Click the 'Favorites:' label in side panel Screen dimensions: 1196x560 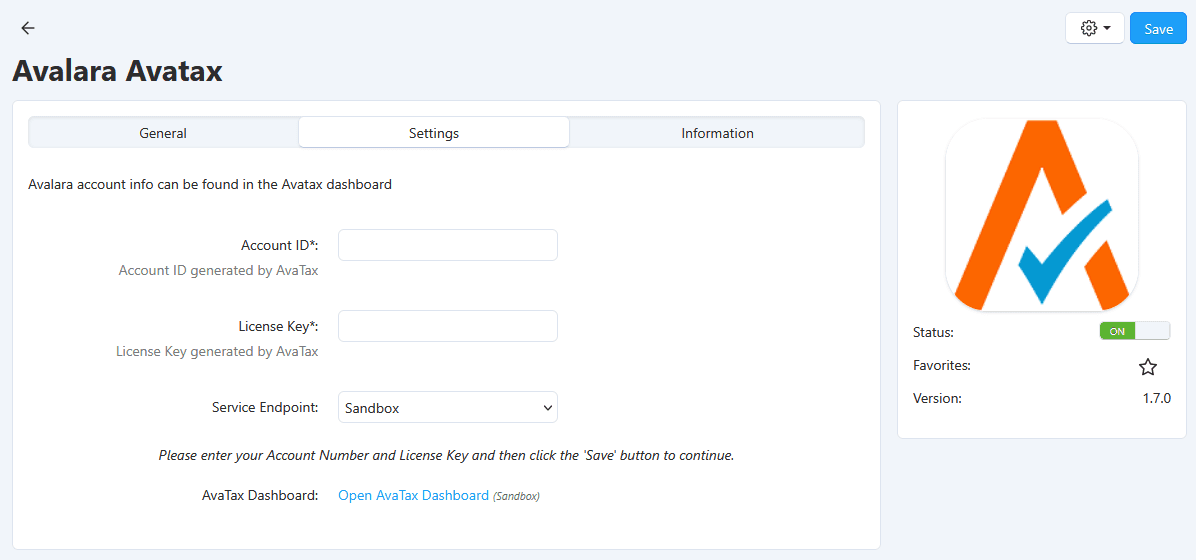tap(941, 365)
